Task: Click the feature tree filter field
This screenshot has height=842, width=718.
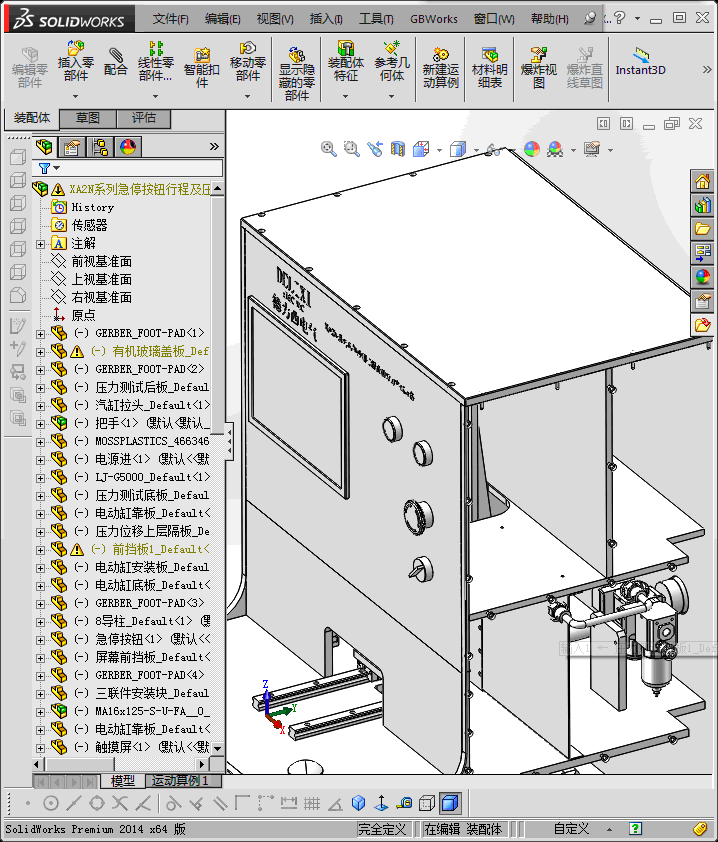Action: (x=128, y=168)
